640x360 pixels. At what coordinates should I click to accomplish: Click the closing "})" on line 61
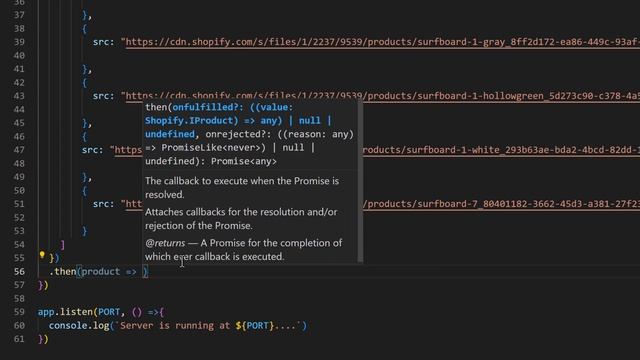43,339
